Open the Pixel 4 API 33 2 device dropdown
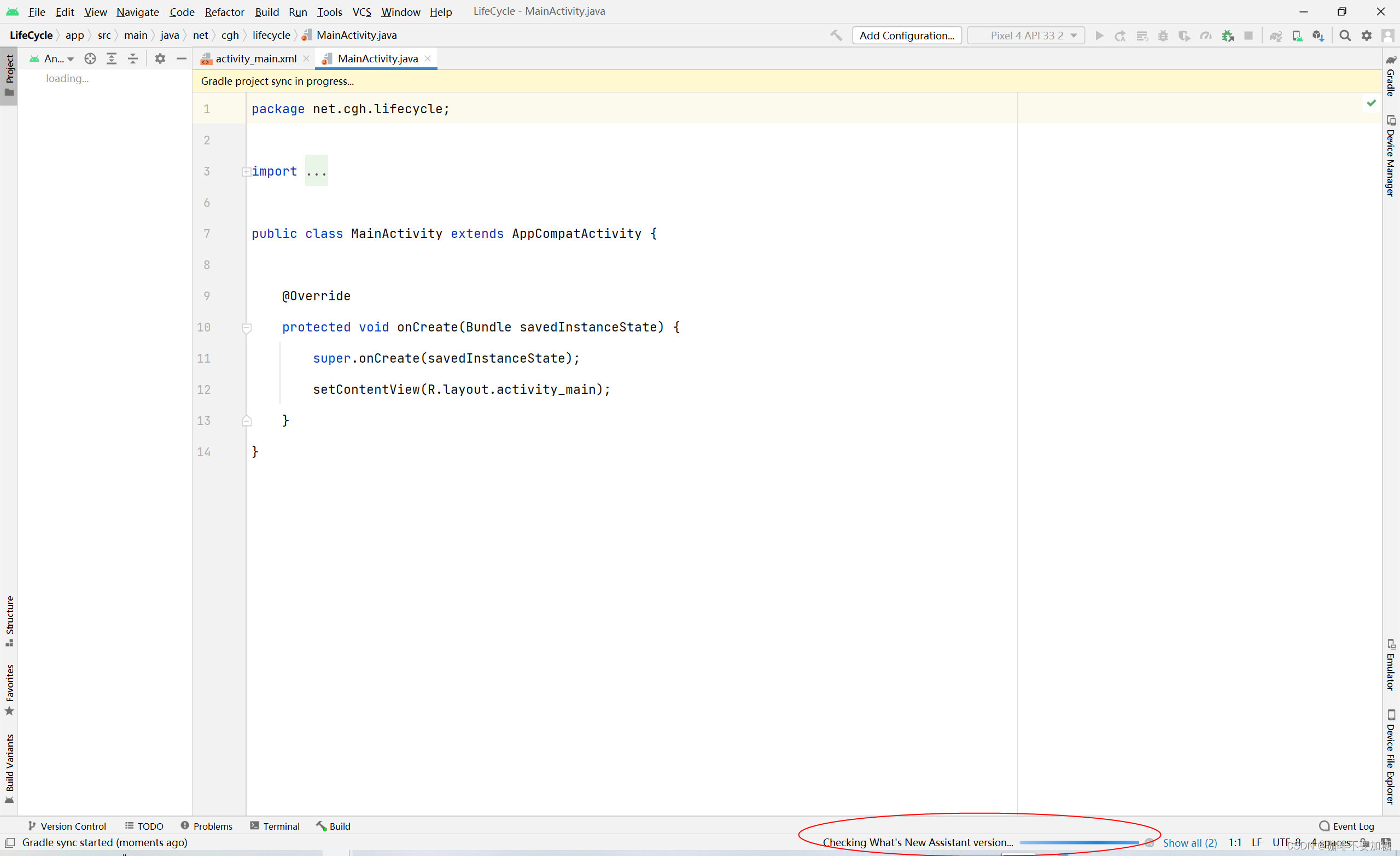 pyautogui.click(x=1026, y=35)
